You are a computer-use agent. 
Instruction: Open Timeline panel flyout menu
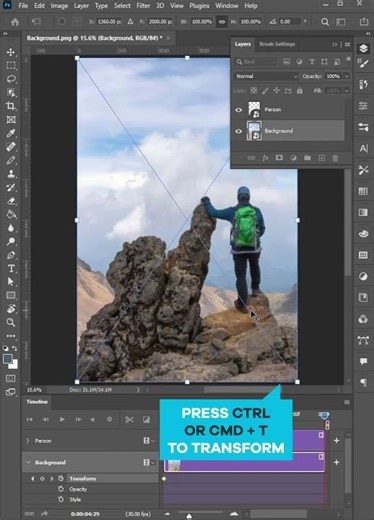[347, 402]
